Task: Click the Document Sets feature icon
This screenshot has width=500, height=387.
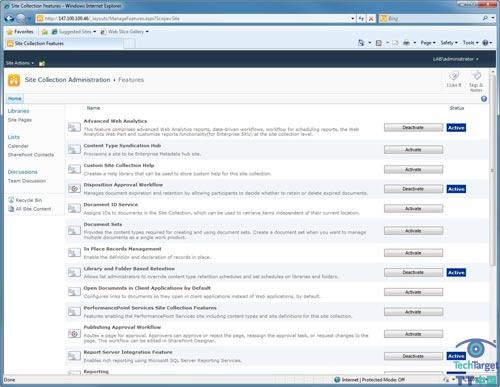Action: click(x=74, y=230)
